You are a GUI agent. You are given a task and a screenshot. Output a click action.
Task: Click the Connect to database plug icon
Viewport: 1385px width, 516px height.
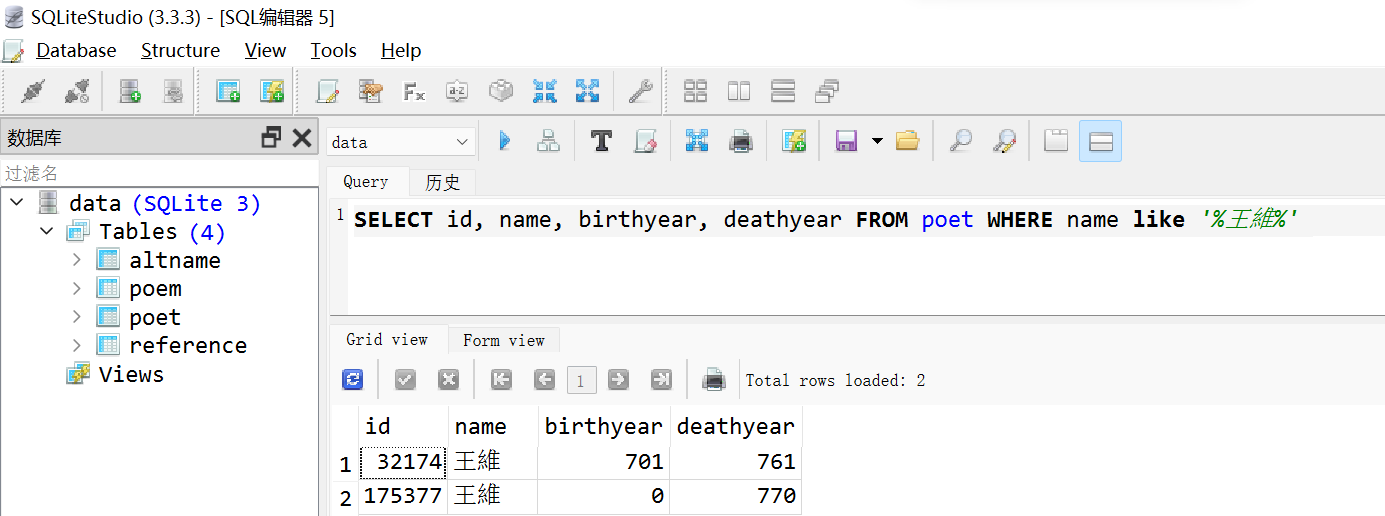pyautogui.click(x=33, y=92)
